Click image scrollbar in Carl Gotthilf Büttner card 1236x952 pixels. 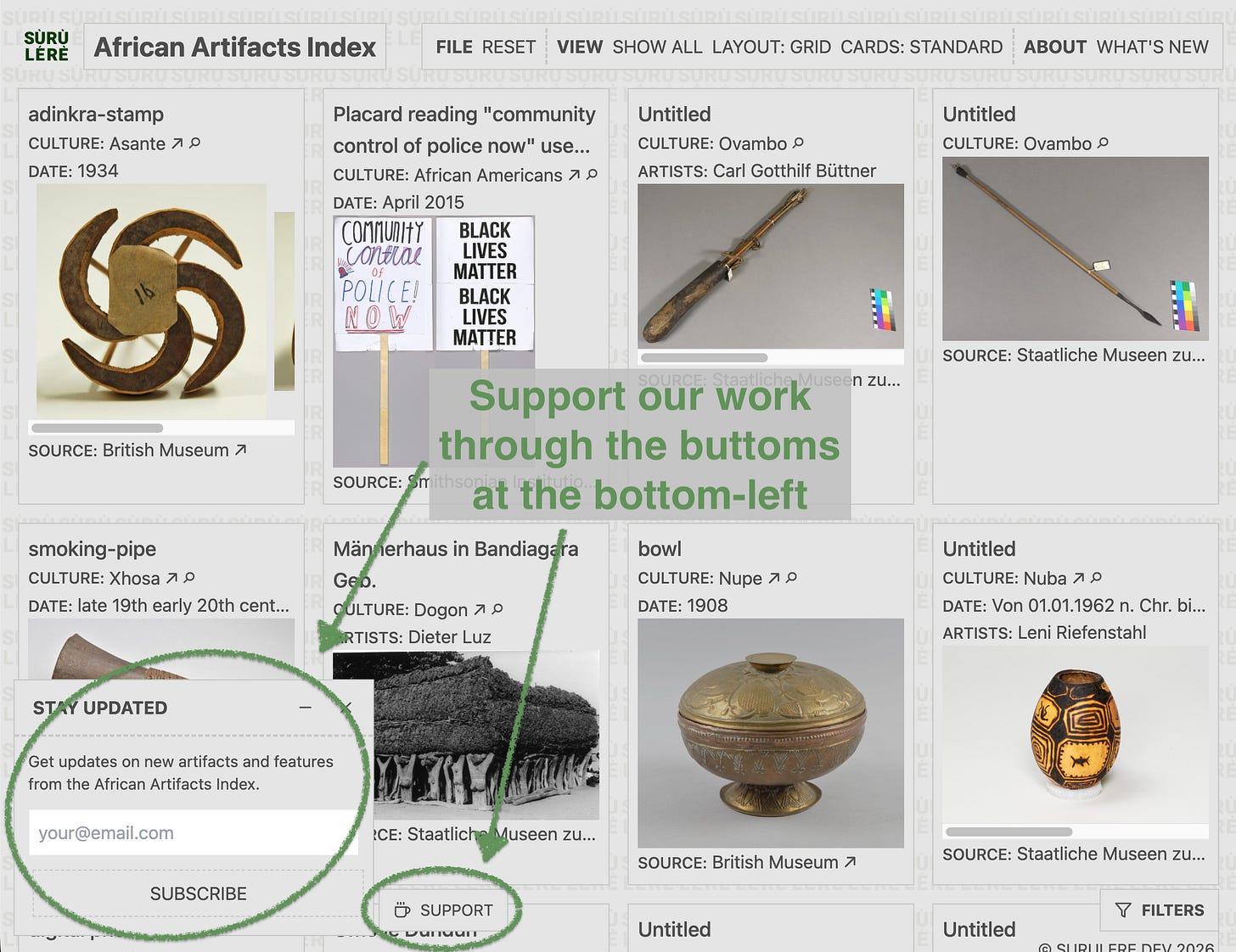pyautogui.click(x=705, y=358)
